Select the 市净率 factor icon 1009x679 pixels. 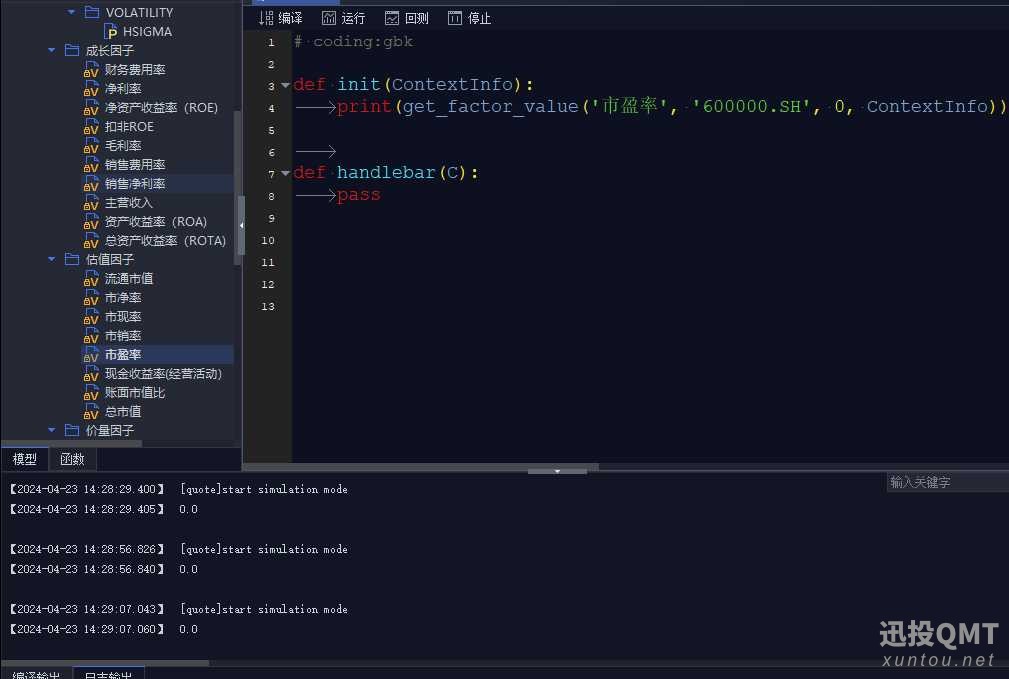coord(91,297)
